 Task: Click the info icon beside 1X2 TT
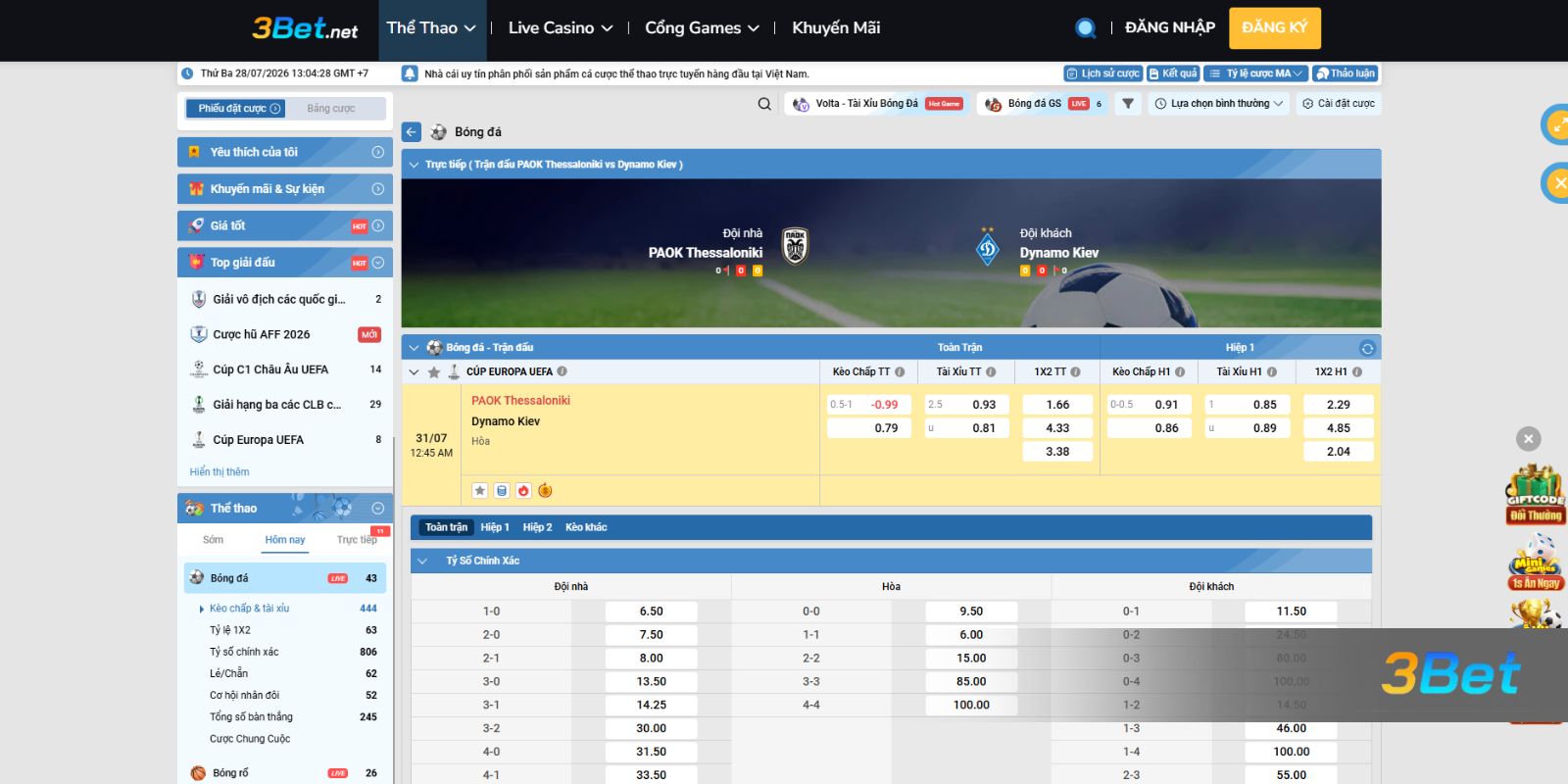pos(1075,372)
